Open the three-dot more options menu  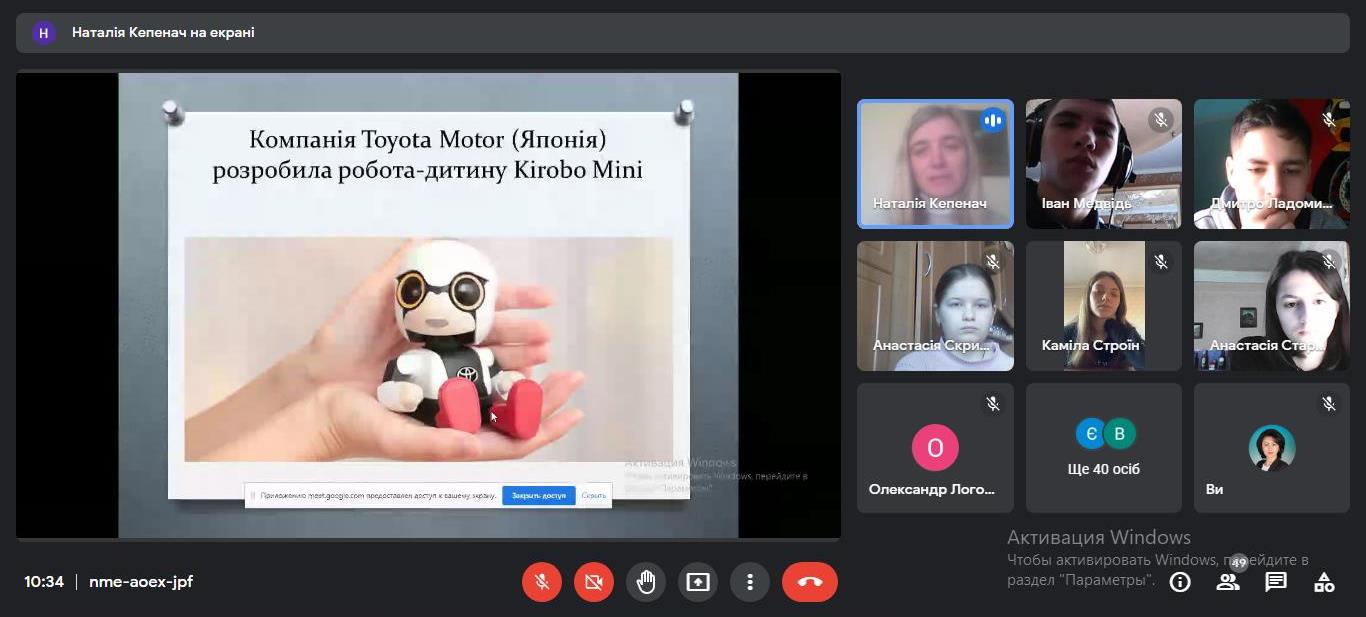tap(749, 582)
